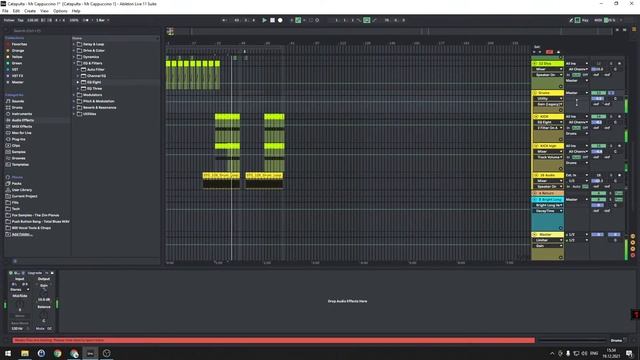Viewport: 640px width, 360px height.
Task: Open the 1 Bar quantization menu
Action: point(102,20)
